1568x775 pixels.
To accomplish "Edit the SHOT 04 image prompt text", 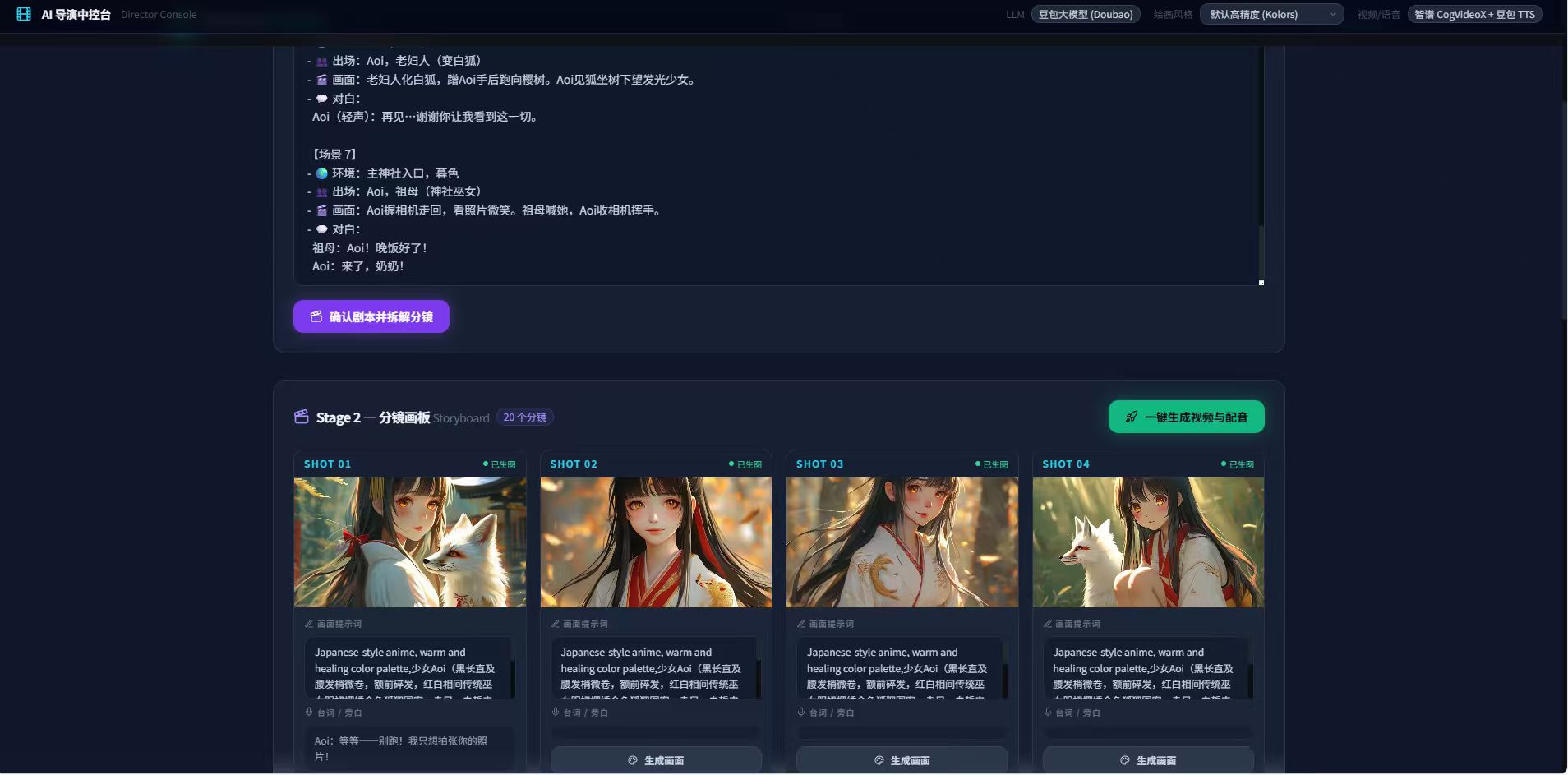I will pos(1148,667).
